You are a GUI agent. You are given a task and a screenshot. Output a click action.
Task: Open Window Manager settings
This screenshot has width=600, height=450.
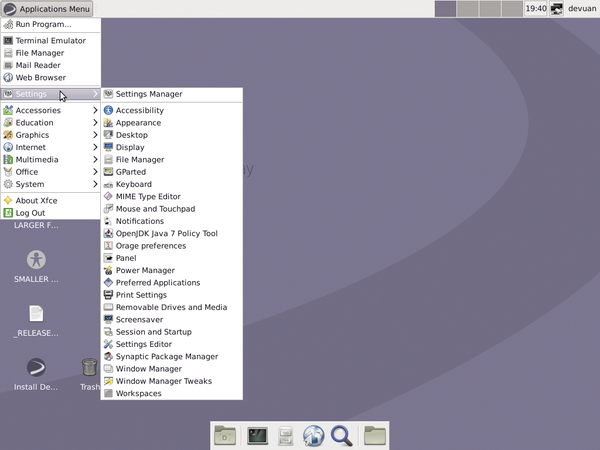coord(172,368)
